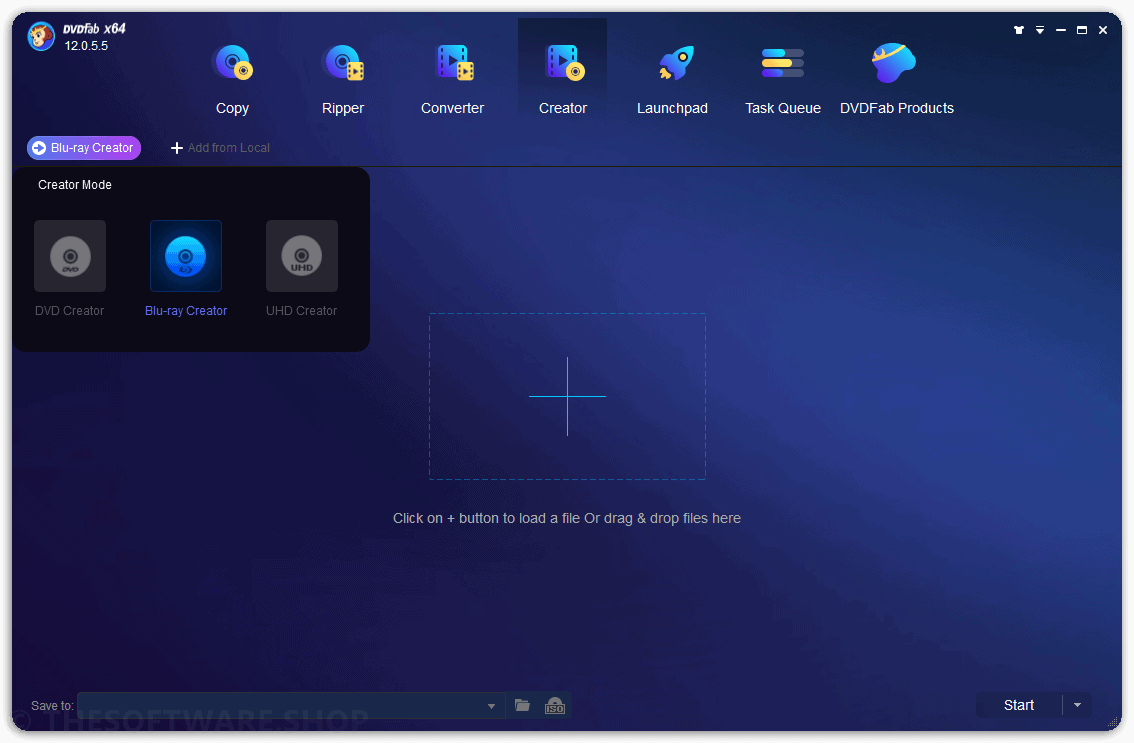Open the skin shirt icon

click(x=1019, y=30)
